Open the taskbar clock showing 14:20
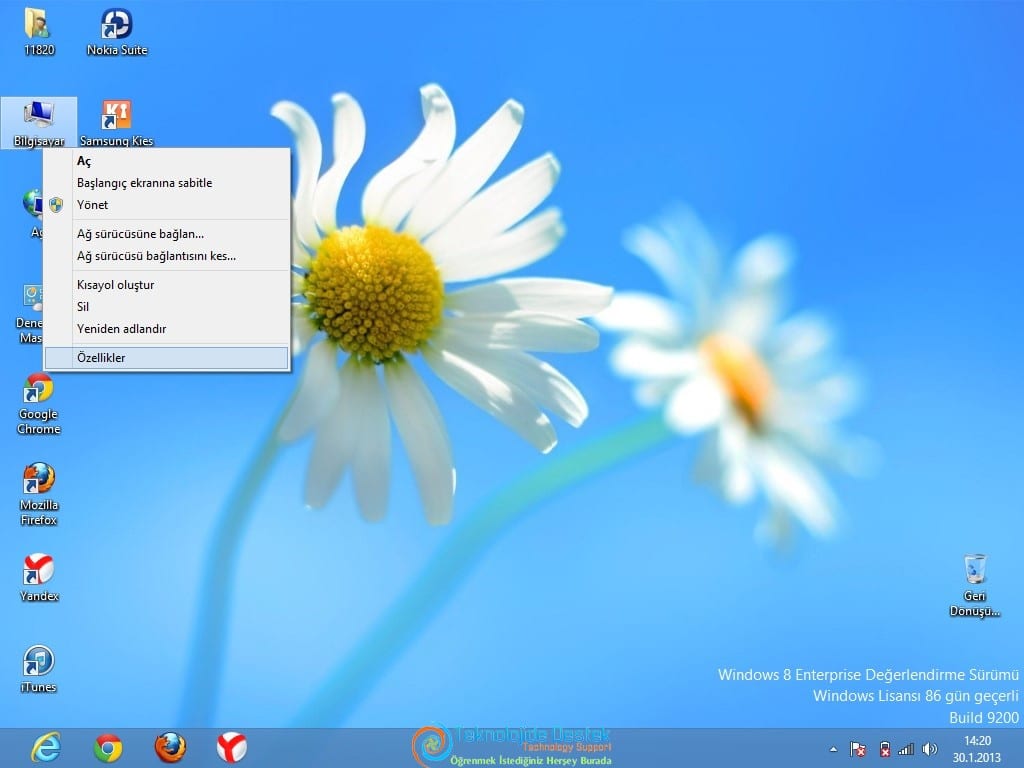Screen dimensions: 1024x768 [977, 750]
